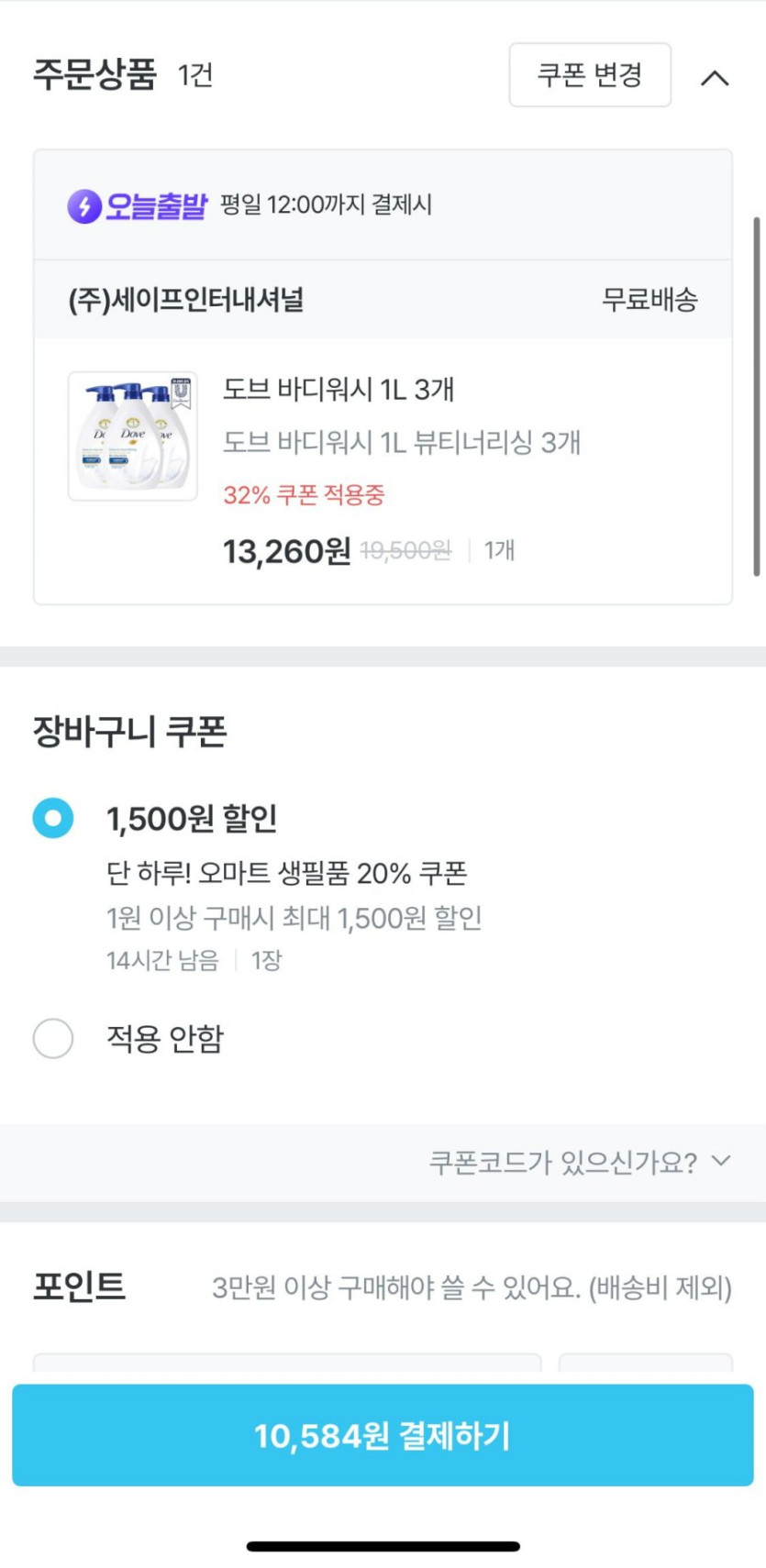Click the 쿠폰 변경 button
Image resolution: width=766 pixels, height=1568 pixels.
click(x=590, y=75)
